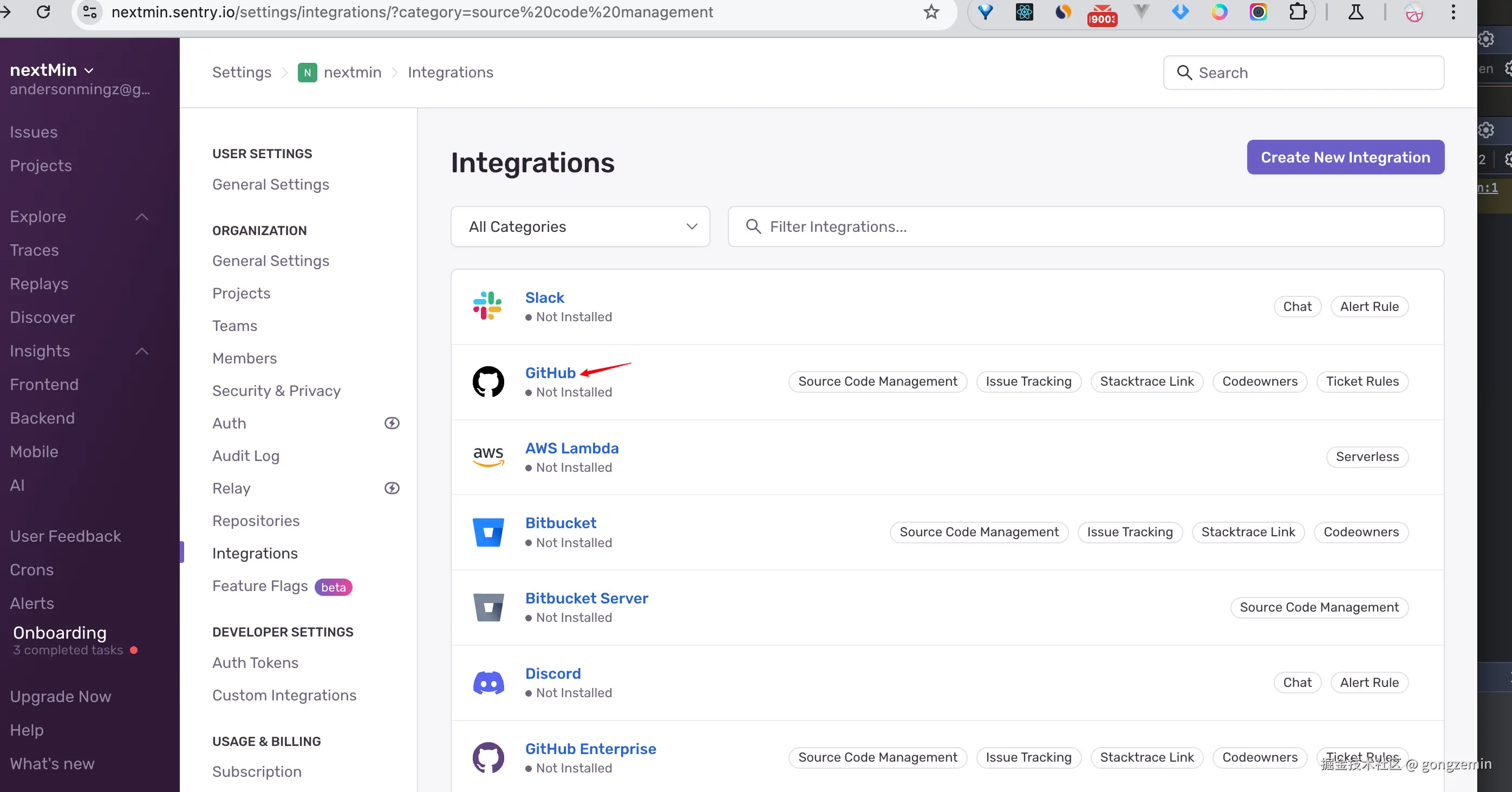This screenshot has height=792, width=1512.
Task: Collapse the Insights sidebar section
Action: (x=141, y=351)
